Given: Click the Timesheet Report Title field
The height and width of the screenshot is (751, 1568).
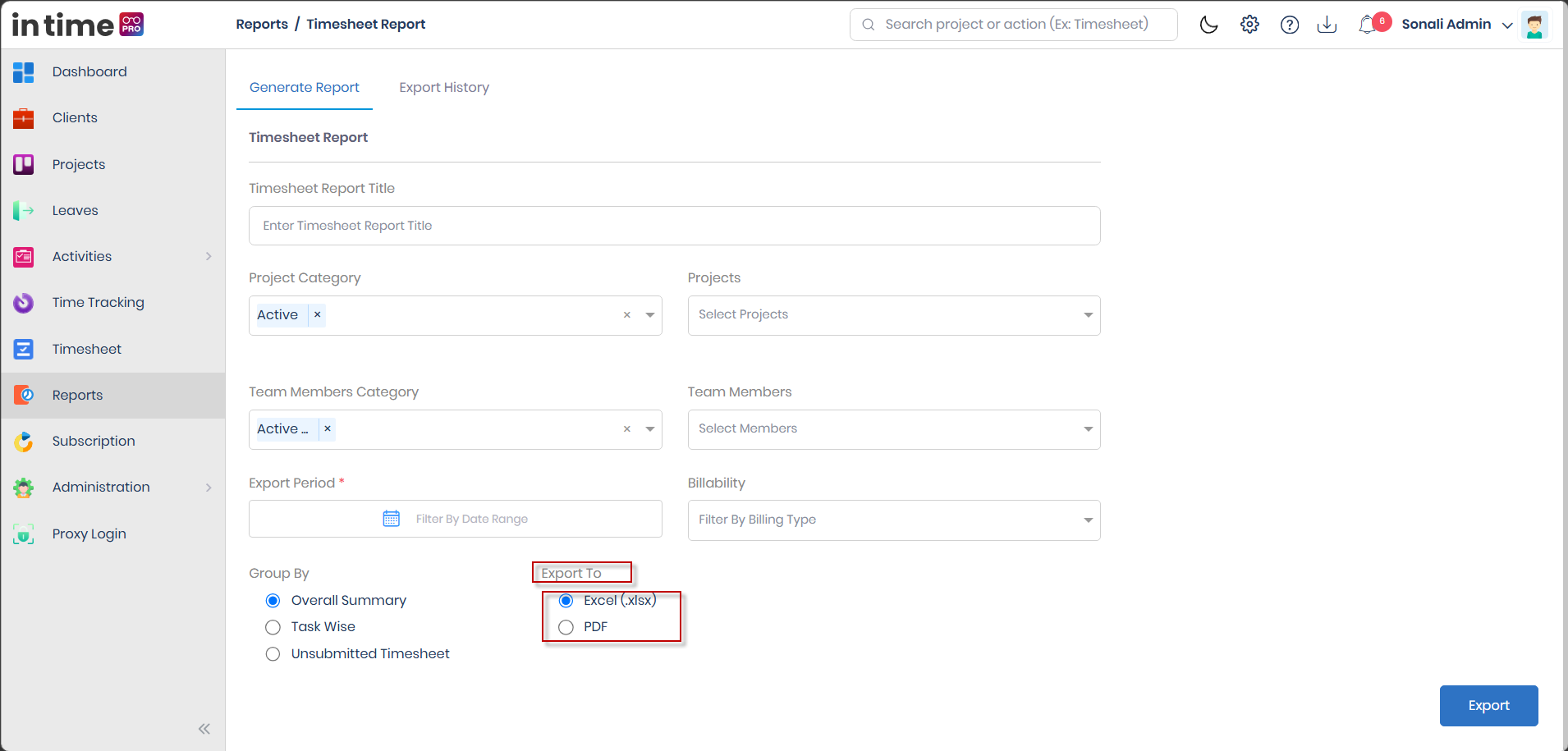Looking at the screenshot, I should [674, 226].
